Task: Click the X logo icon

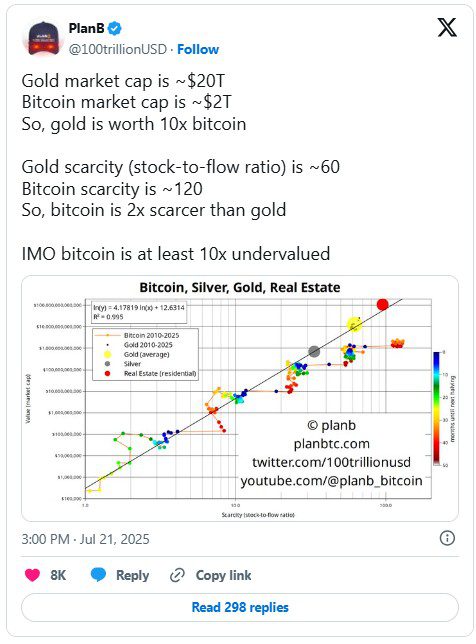Action: [447, 28]
